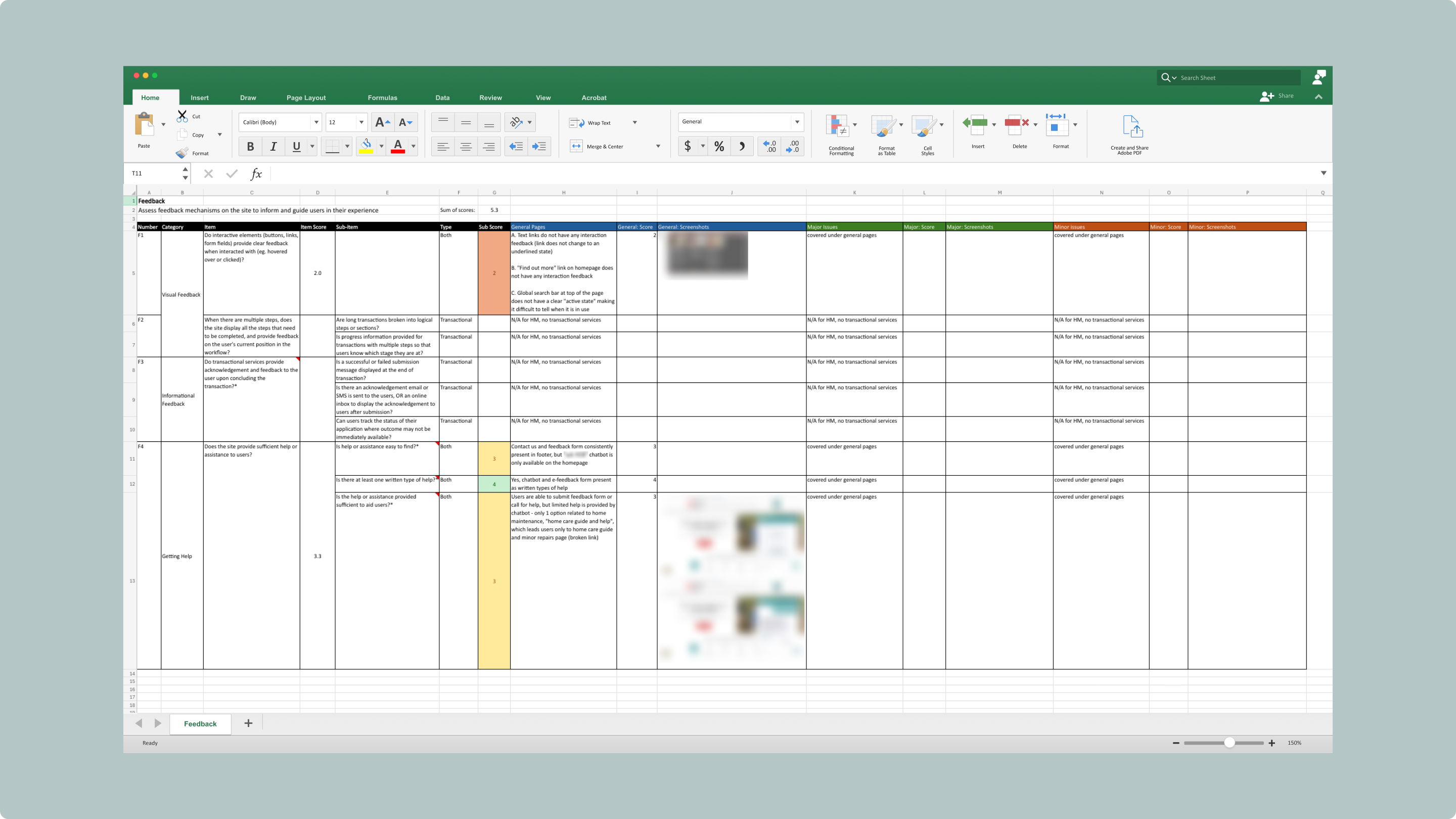Click the increase font size icon
This screenshot has width=1456, height=819.
pyautogui.click(x=382, y=122)
